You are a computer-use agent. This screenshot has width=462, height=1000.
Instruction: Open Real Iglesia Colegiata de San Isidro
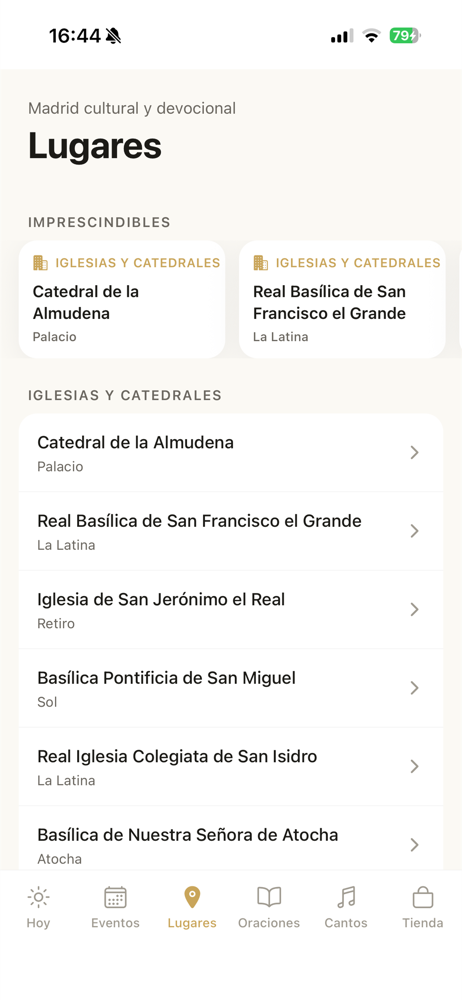pyautogui.click(x=231, y=767)
